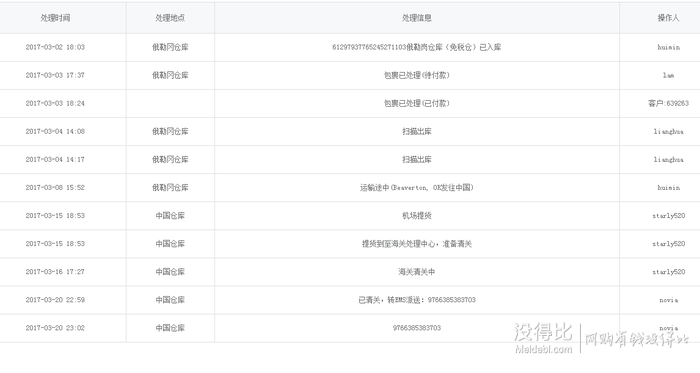Click the 处理信息 column header

pyautogui.click(x=417, y=18)
